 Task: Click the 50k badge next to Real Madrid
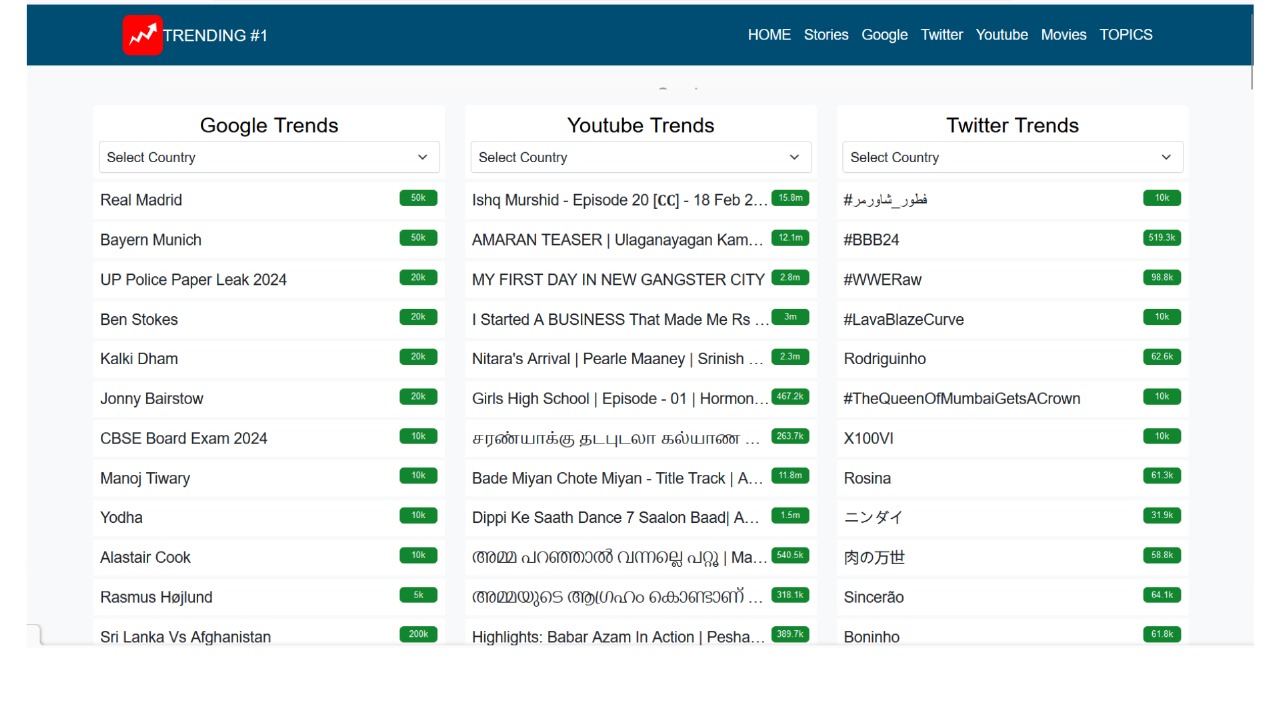click(x=417, y=198)
